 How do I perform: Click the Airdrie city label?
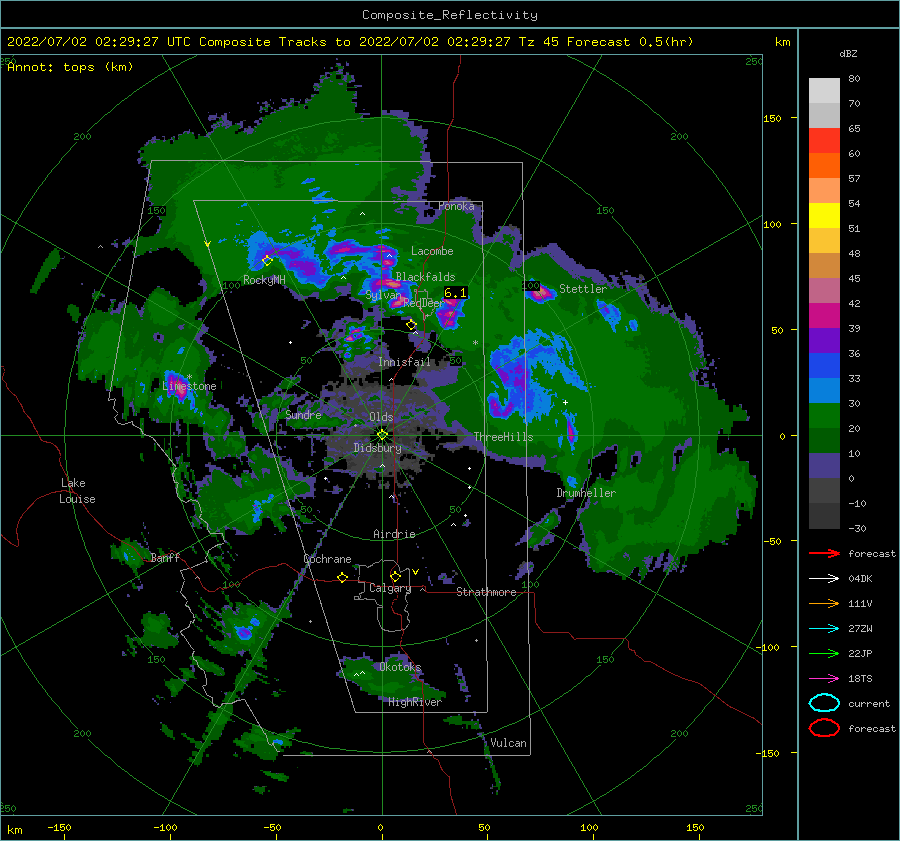pyautogui.click(x=394, y=534)
